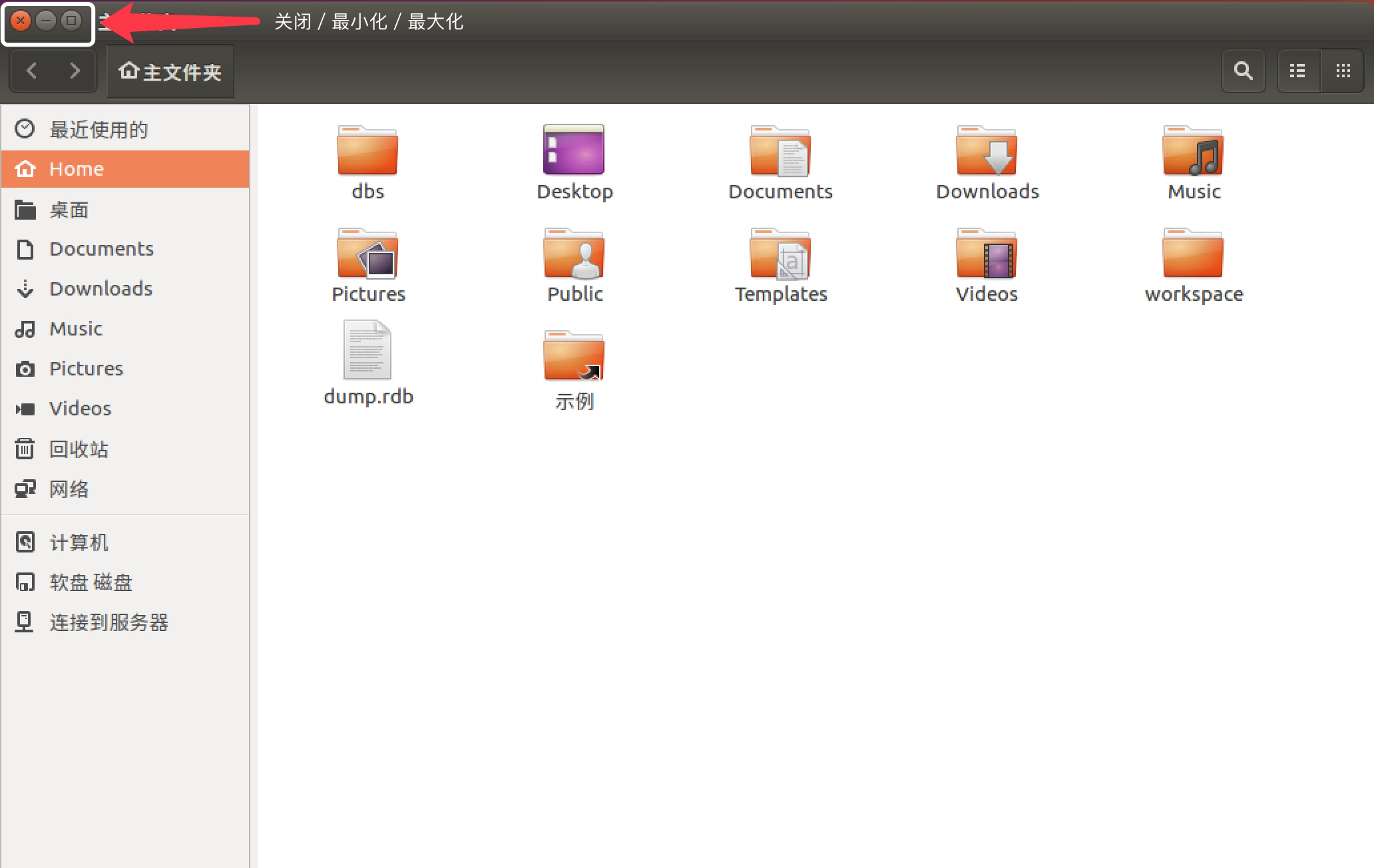Select the Home menu item

pos(124,168)
